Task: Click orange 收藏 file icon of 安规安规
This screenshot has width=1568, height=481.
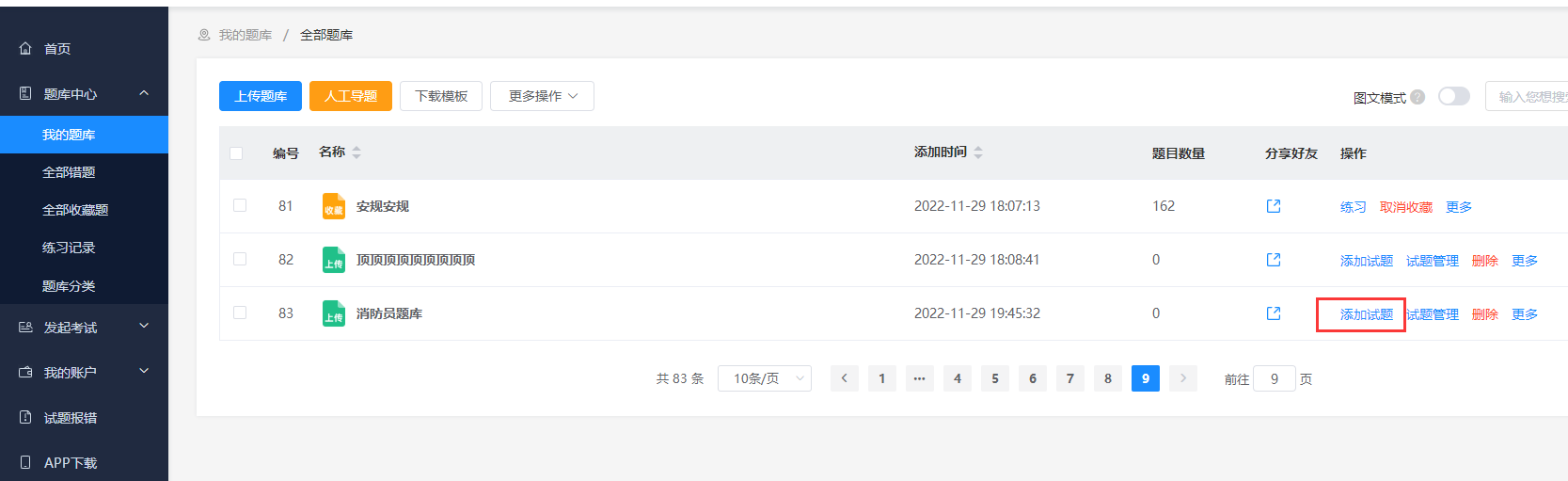Action: (334, 206)
